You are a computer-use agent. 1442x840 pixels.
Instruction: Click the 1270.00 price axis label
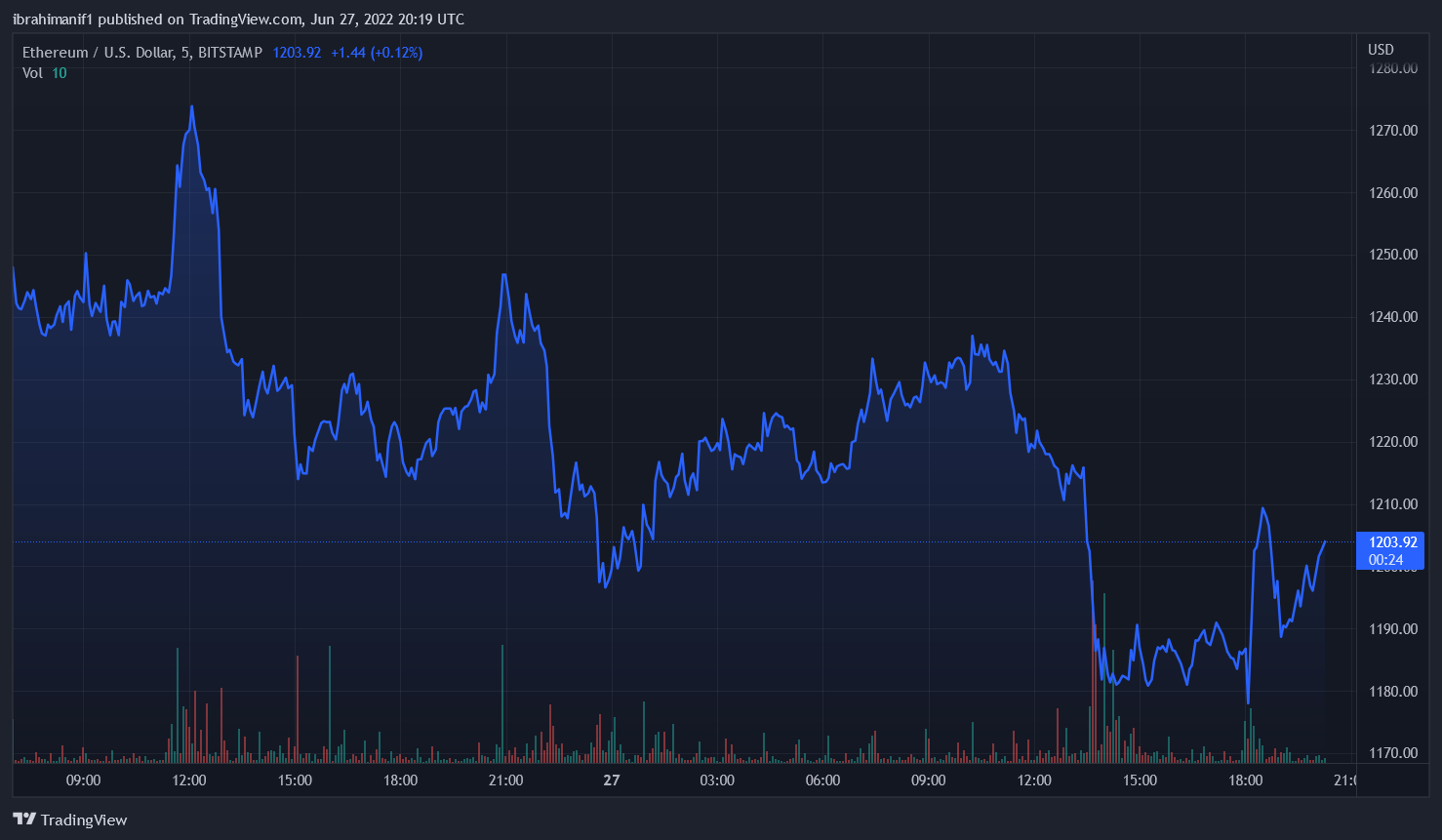[1393, 131]
